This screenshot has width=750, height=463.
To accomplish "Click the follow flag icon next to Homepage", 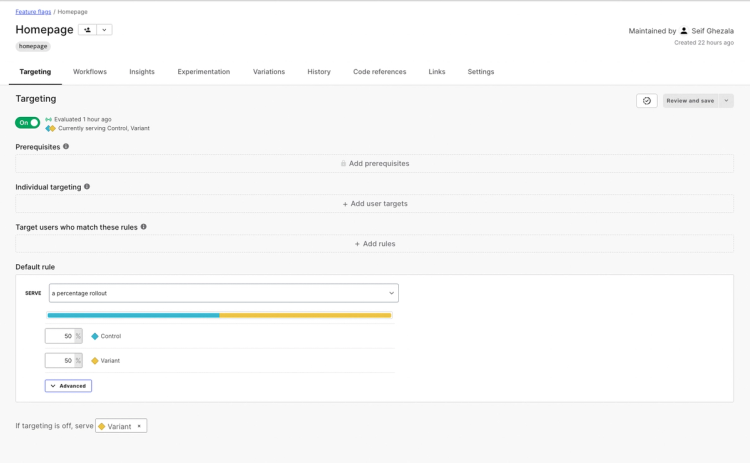I will [x=88, y=30].
